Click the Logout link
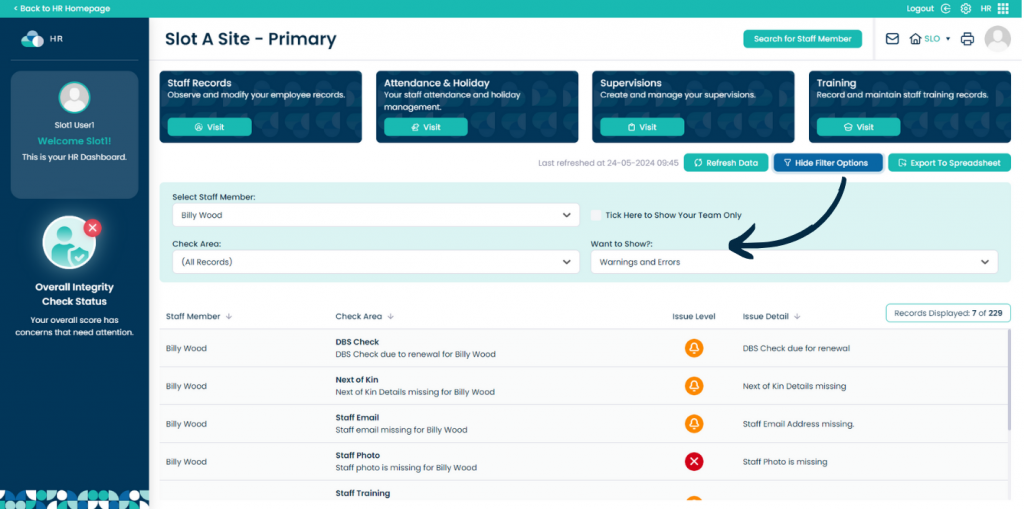Image resolution: width=1024 pixels, height=509 pixels. click(x=919, y=8)
